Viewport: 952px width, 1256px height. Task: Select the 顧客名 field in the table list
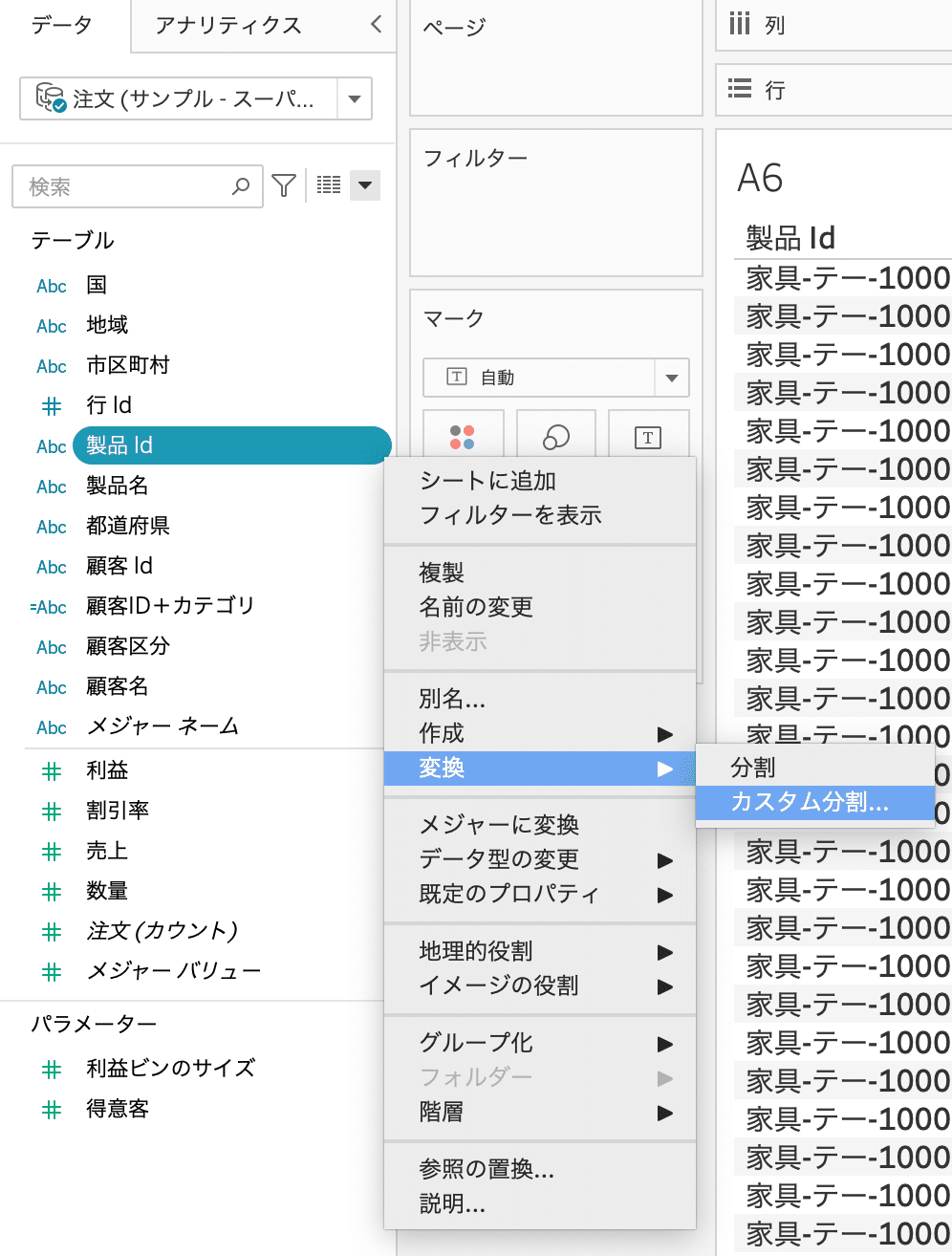[x=118, y=686]
